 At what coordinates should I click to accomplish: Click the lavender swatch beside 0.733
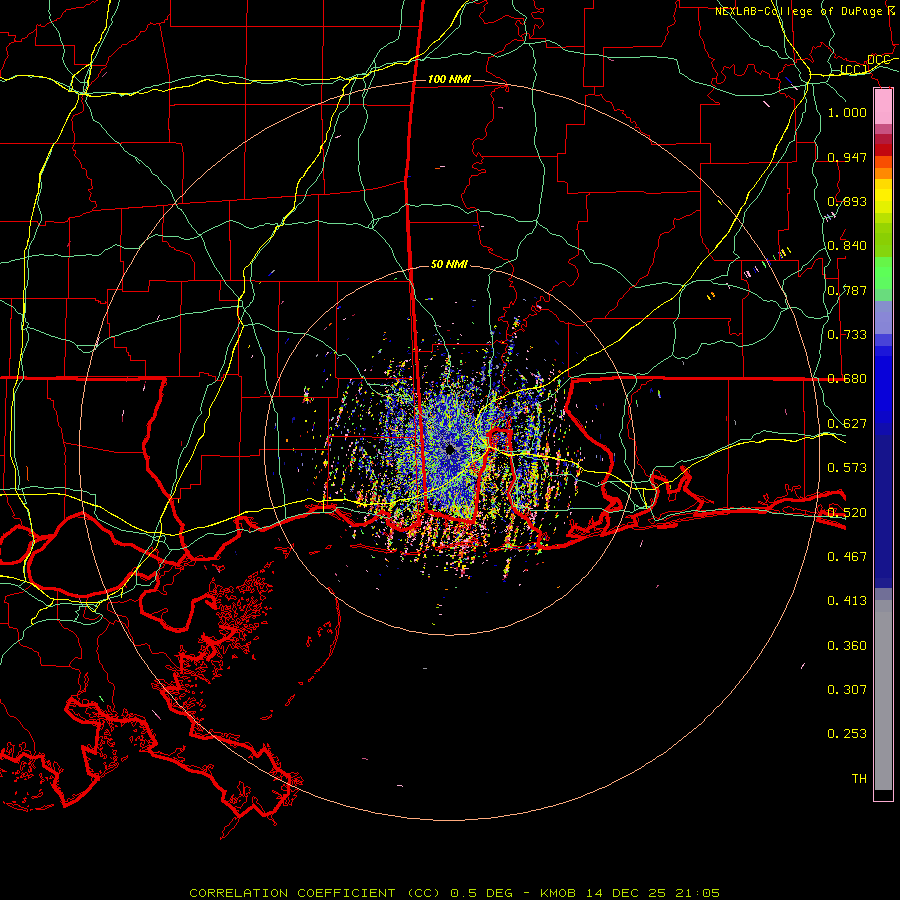click(x=883, y=317)
